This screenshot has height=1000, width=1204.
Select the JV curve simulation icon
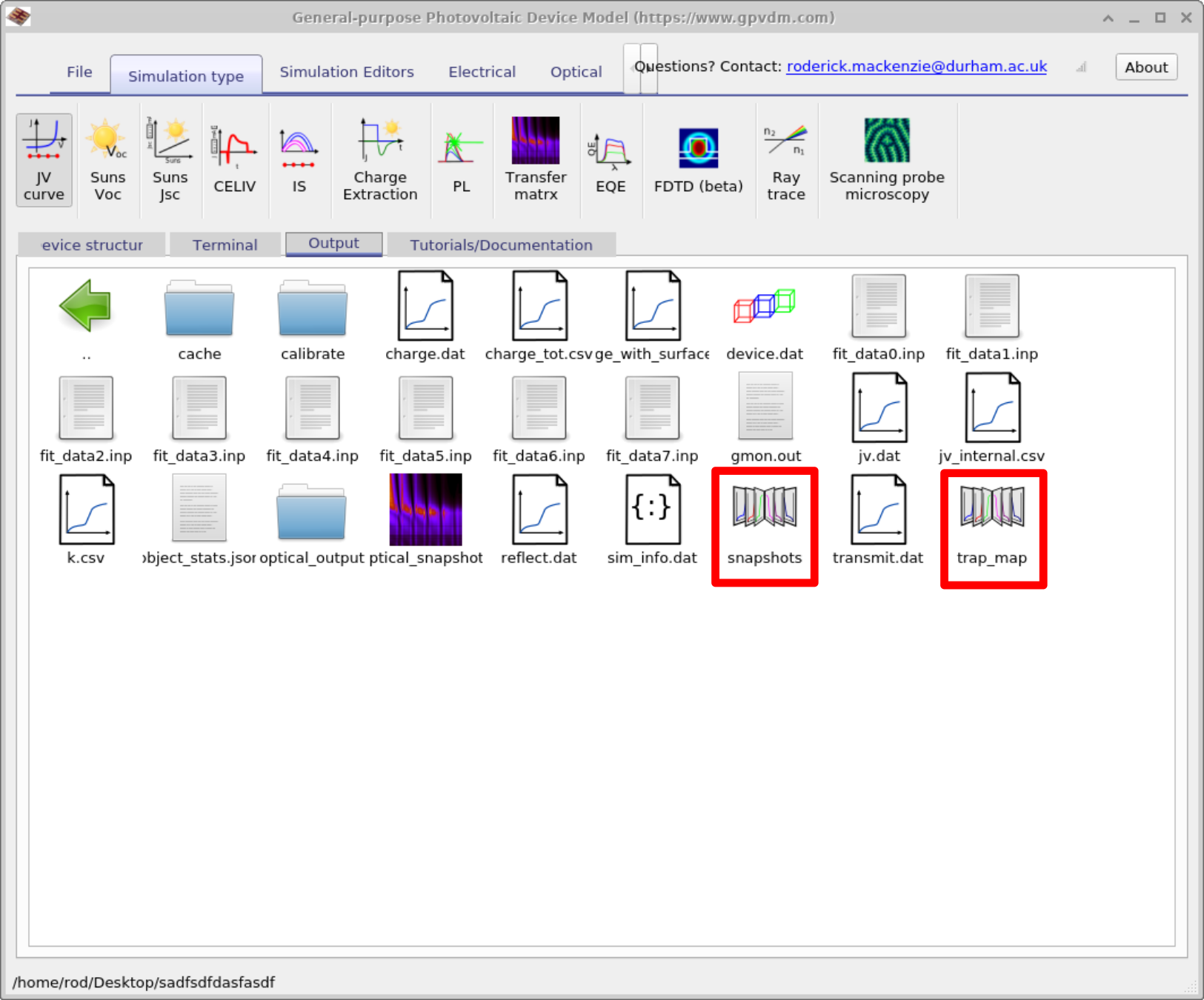point(44,159)
